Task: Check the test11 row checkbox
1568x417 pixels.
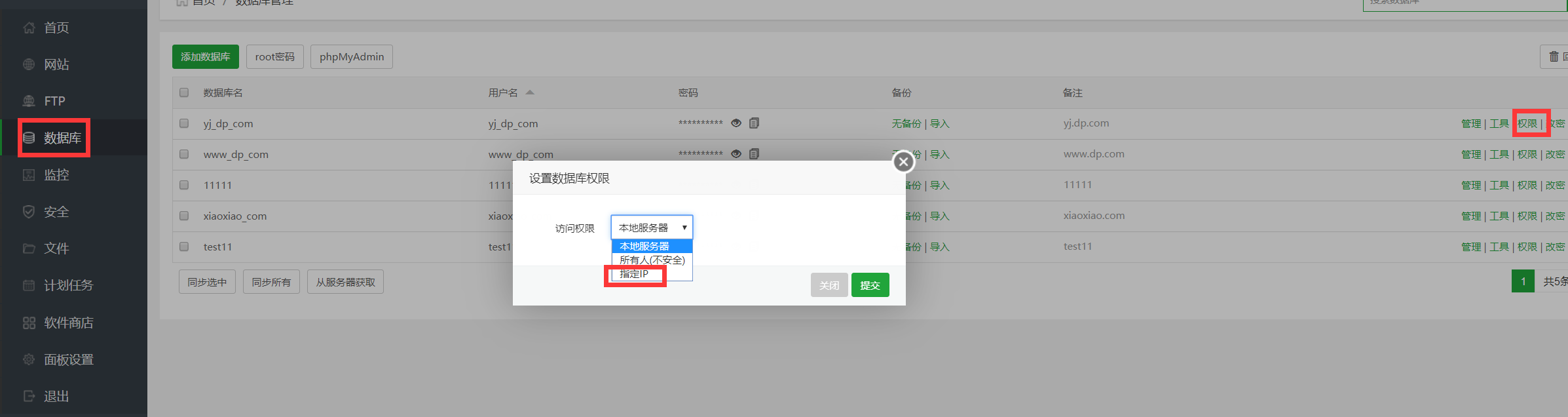Action: pyautogui.click(x=184, y=247)
